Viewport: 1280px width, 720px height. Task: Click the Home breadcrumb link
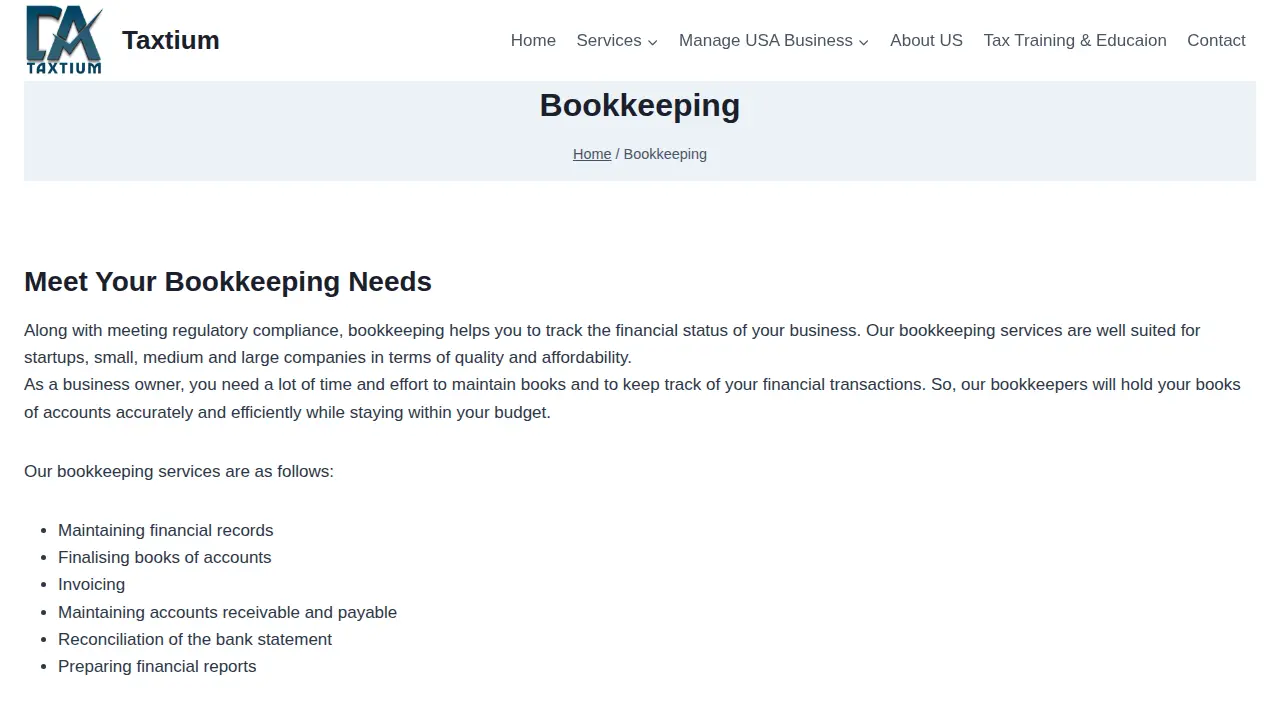coord(592,154)
